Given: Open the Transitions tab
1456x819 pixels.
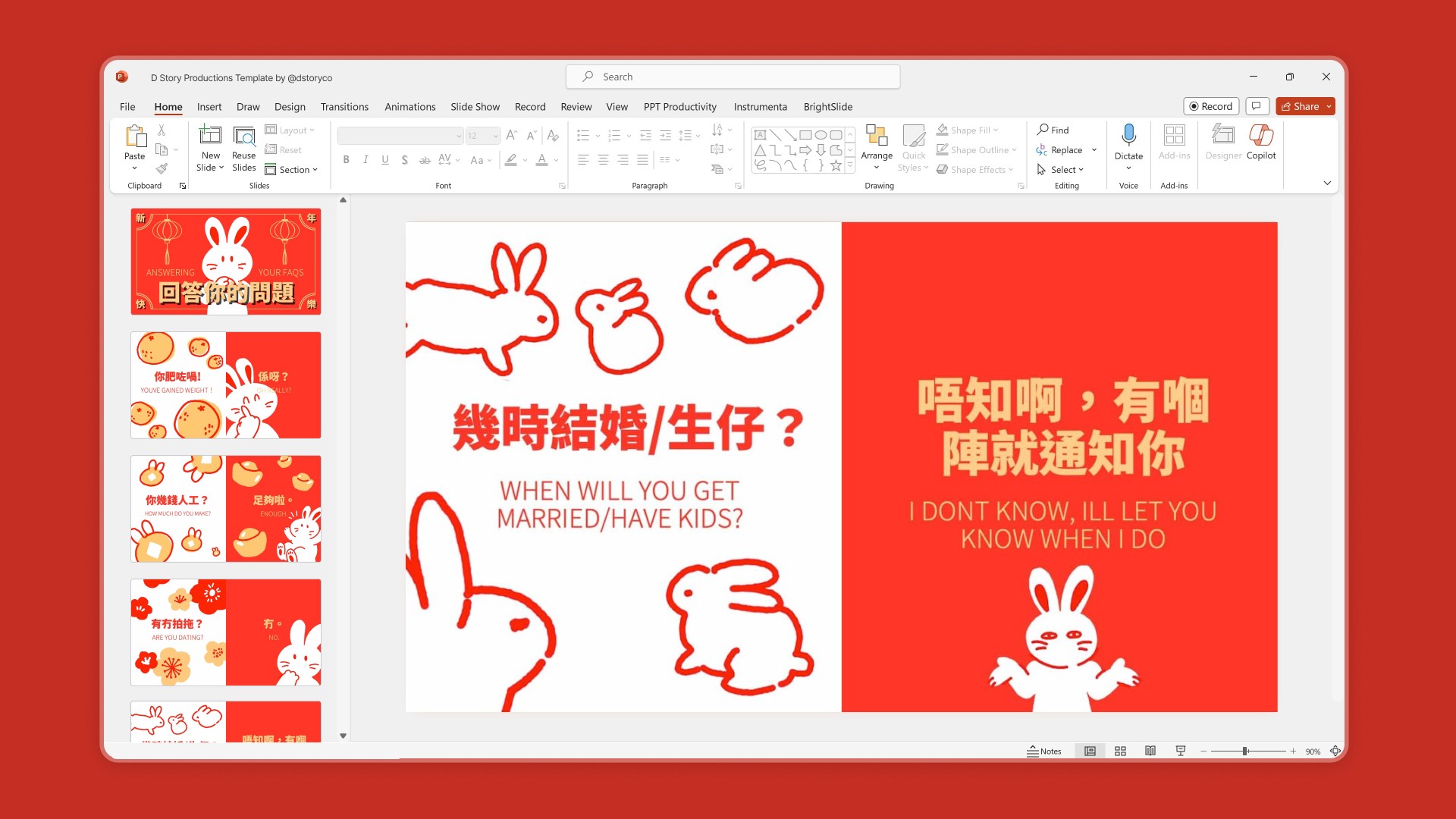Looking at the screenshot, I should [344, 107].
